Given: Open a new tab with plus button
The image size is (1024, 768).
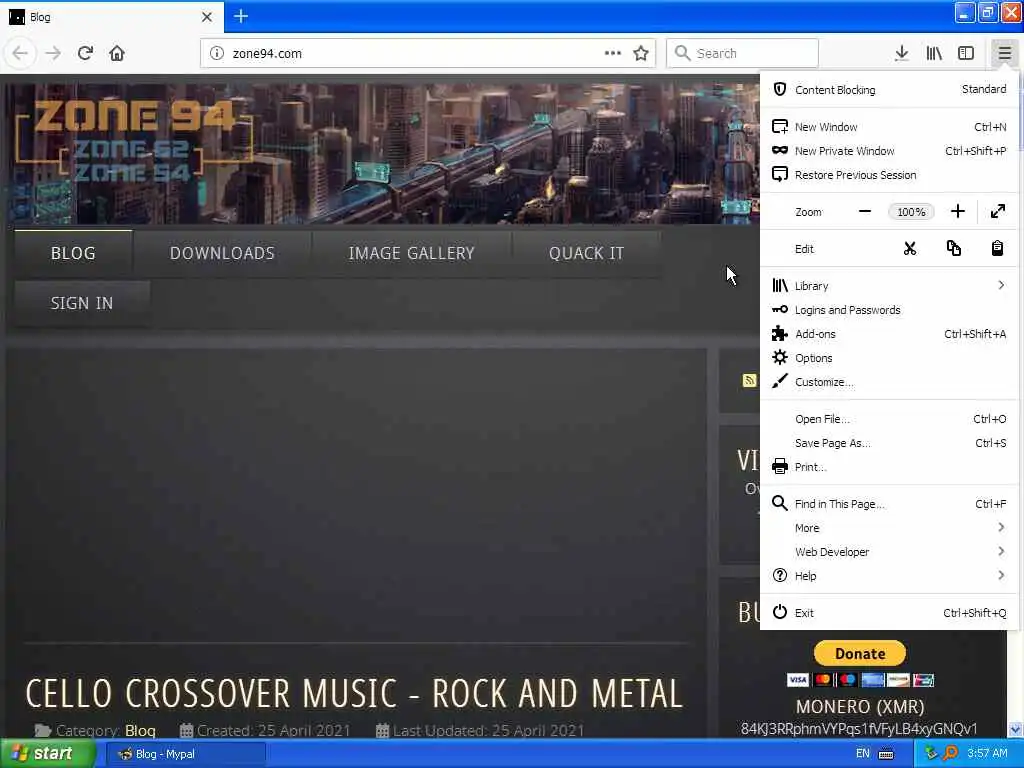Looking at the screenshot, I should click(x=241, y=16).
